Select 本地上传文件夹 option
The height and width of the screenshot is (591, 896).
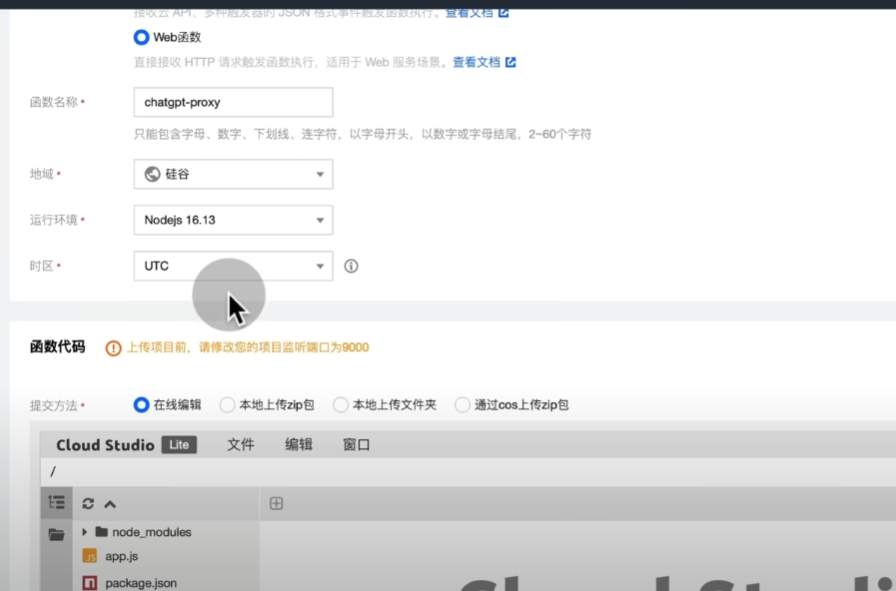(x=341, y=405)
